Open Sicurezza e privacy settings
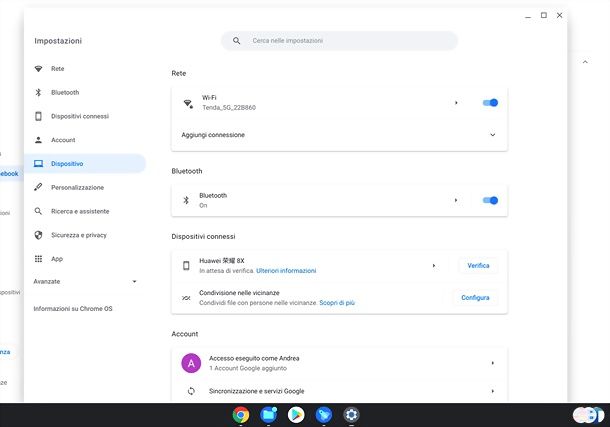The width and height of the screenshot is (610, 427). [x=78, y=235]
